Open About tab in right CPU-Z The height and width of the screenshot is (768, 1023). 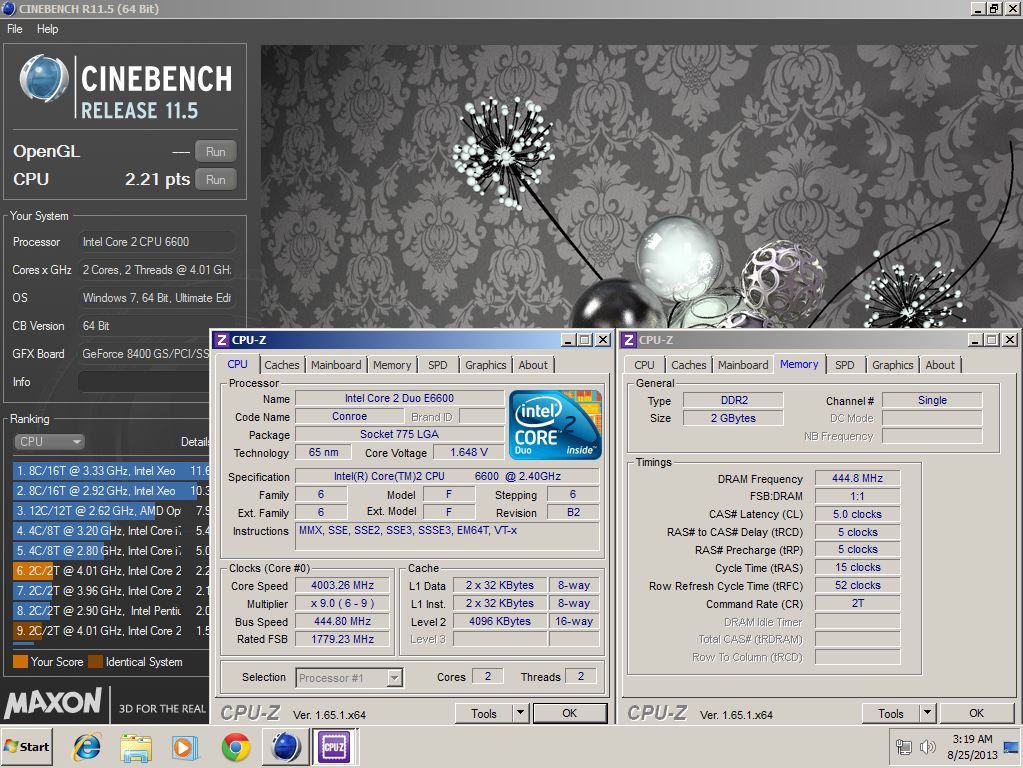pos(940,365)
